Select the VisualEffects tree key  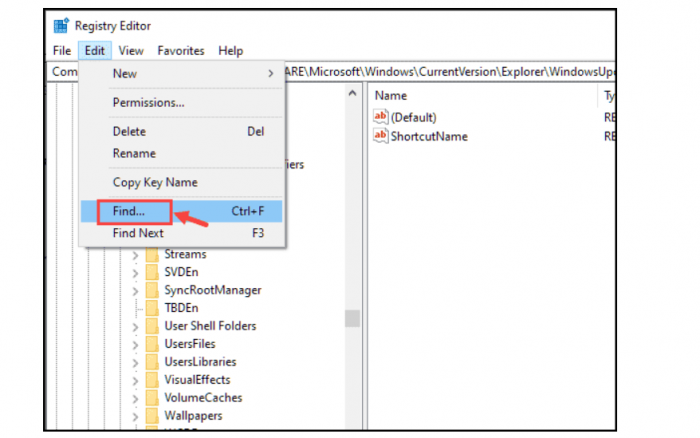pyautogui.click(x=197, y=380)
